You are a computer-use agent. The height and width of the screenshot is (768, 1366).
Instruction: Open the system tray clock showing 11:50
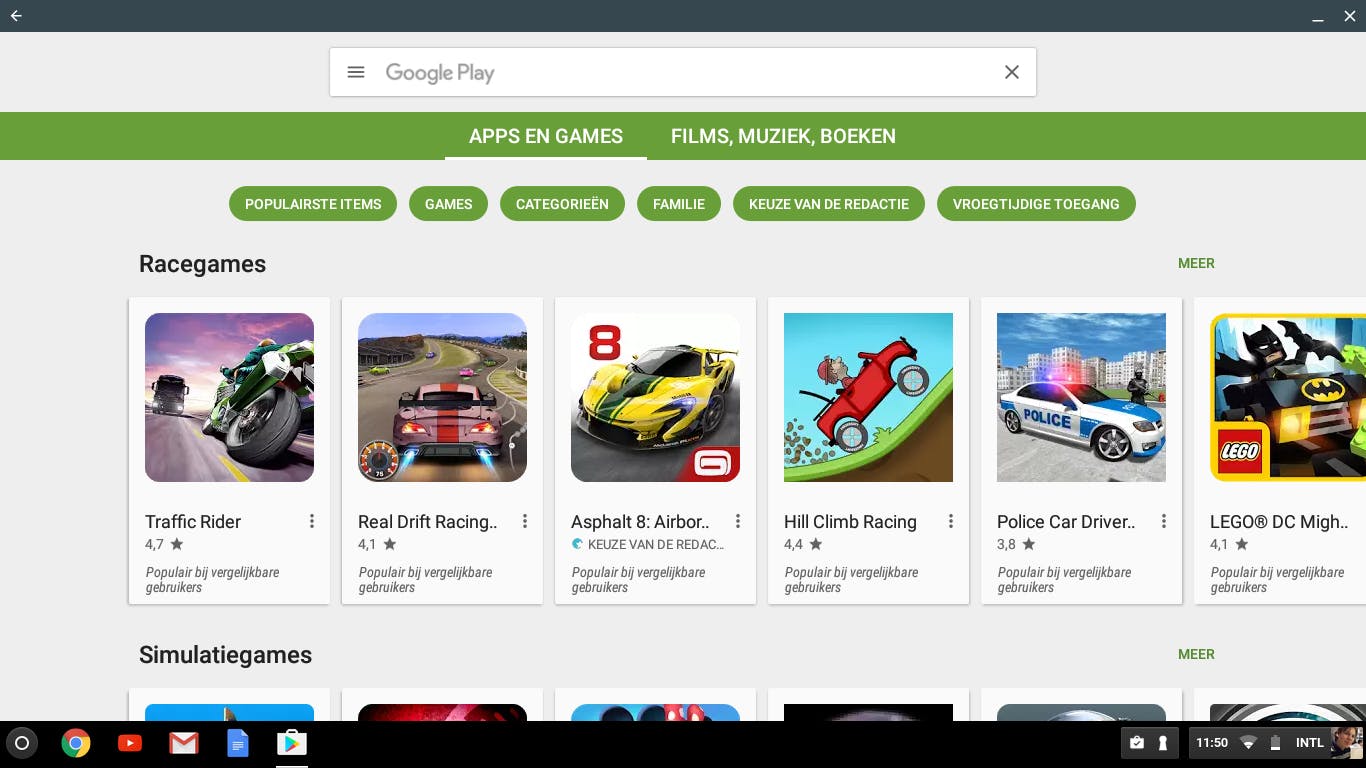click(1212, 743)
